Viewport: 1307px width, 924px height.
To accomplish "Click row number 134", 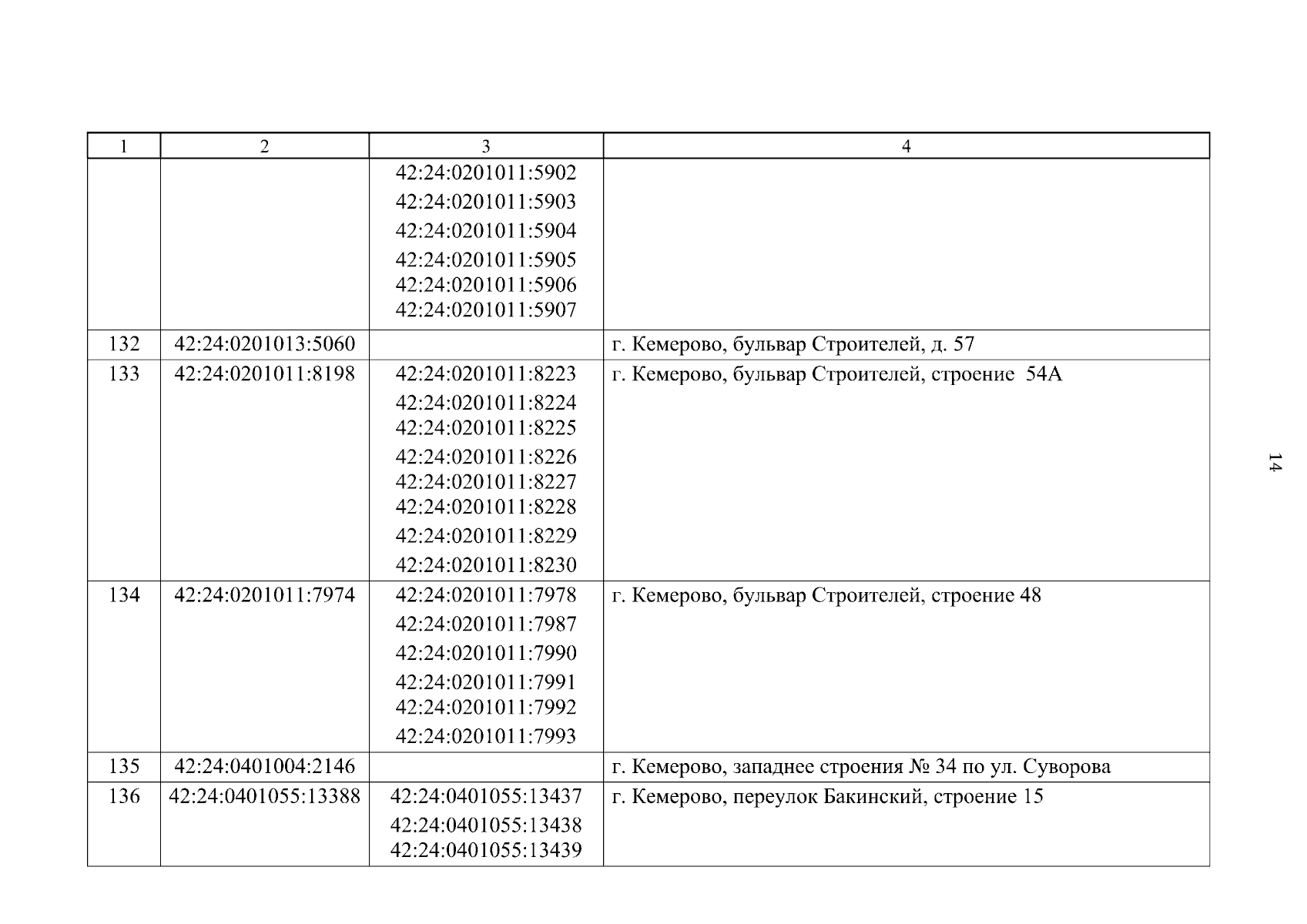I will click(124, 596).
